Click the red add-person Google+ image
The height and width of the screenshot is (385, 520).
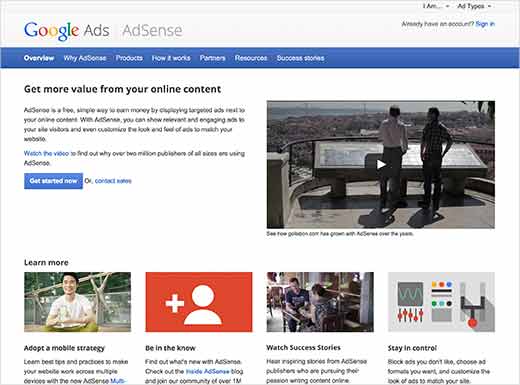tap(199, 302)
